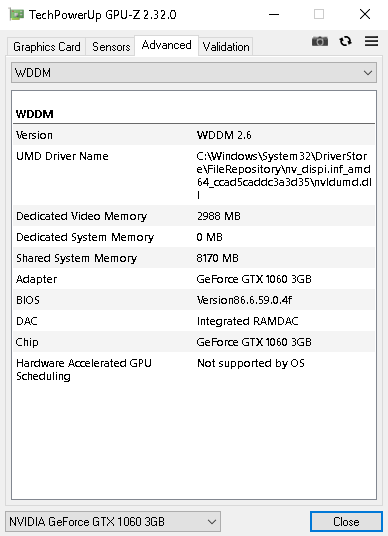Click the Dedicated Video Memory label
The width and height of the screenshot is (388, 536).
(81, 216)
